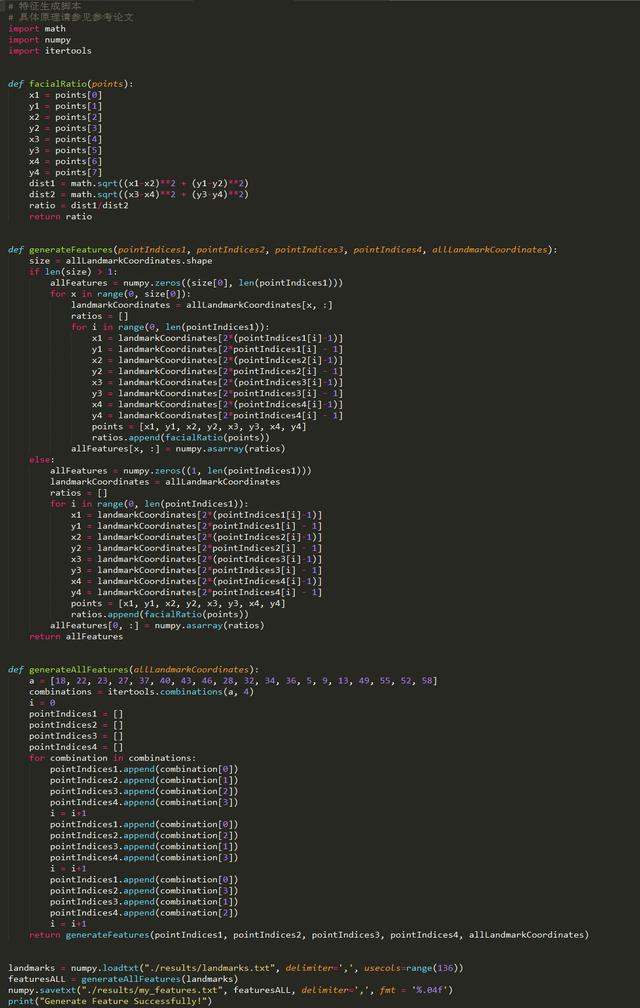Click 'featuresALL = generateAllFeatures(landmarks)' line
The width and height of the screenshot is (640, 1008).
[123, 978]
